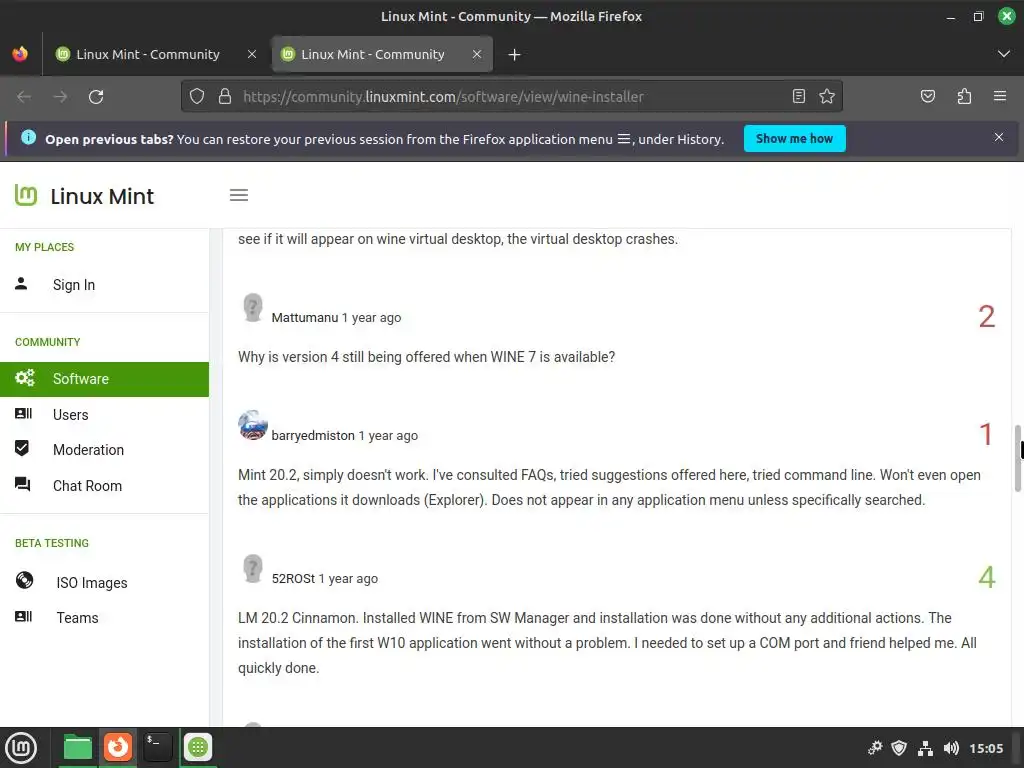Screen dimensions: 1024x768
Task: Dismiss the restore session notification bar
Action: point(999,137)
